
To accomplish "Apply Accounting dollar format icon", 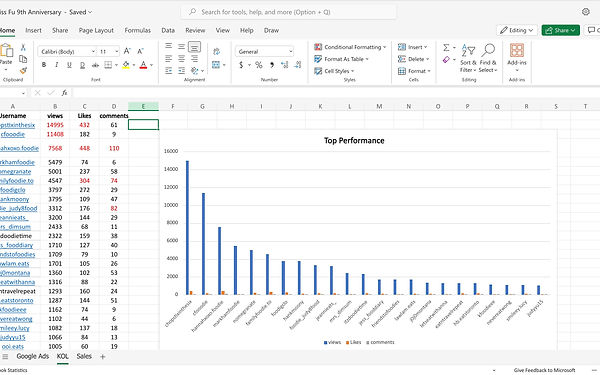I will (241, 65).
